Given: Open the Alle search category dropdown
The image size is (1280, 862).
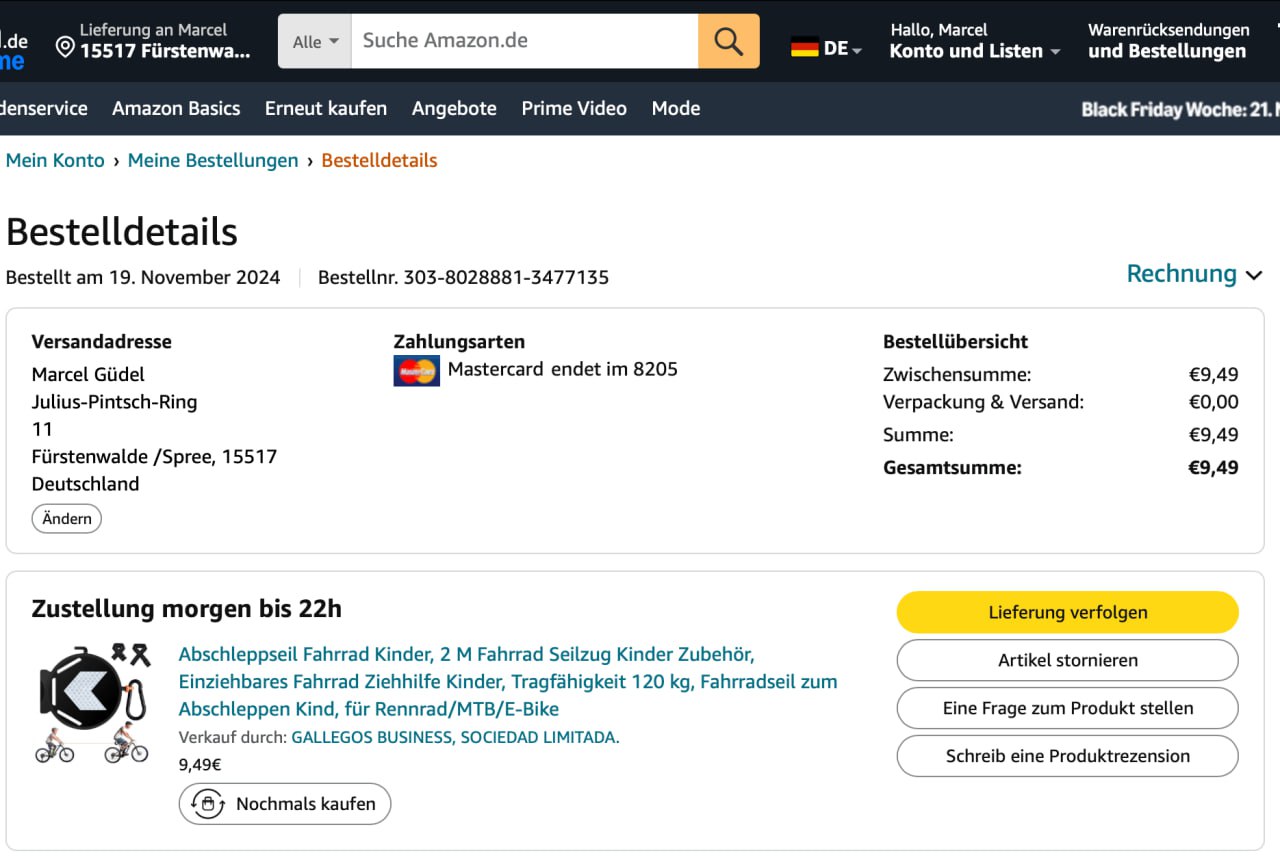Looking at the screenshot, I should coord(315,42).
